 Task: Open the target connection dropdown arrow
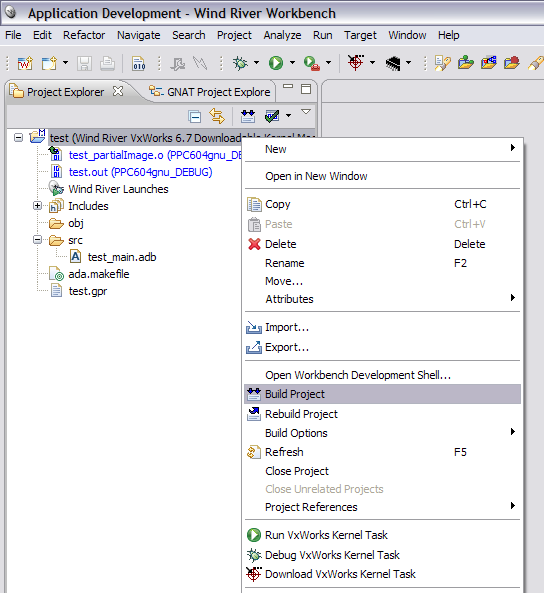tap(372, 62)
